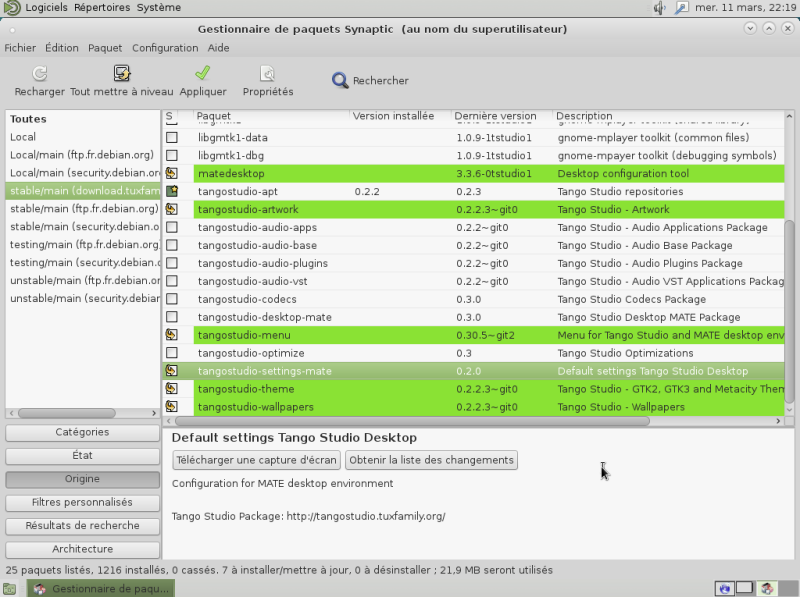Click the Architecture filter button
800x597 pixels.
82,549
